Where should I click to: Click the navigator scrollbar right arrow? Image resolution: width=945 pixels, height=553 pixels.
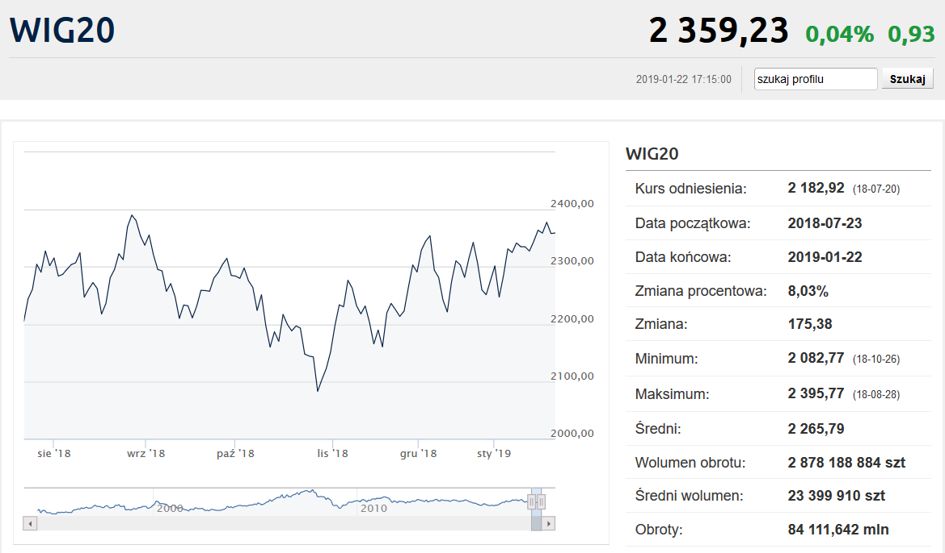click(x=549, y=523)
